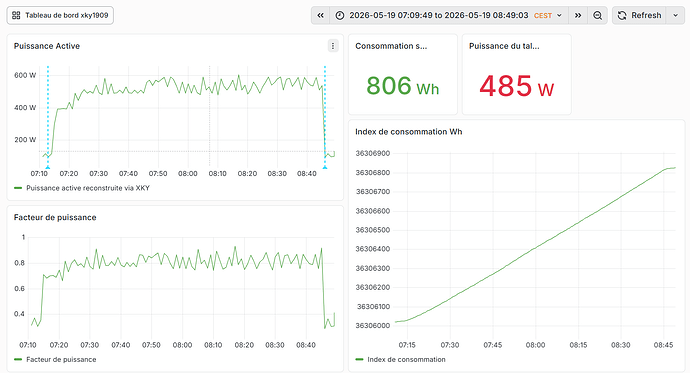Click the 36306000 axis label
The image size is (690, 373).
click(x=373, y=325)
